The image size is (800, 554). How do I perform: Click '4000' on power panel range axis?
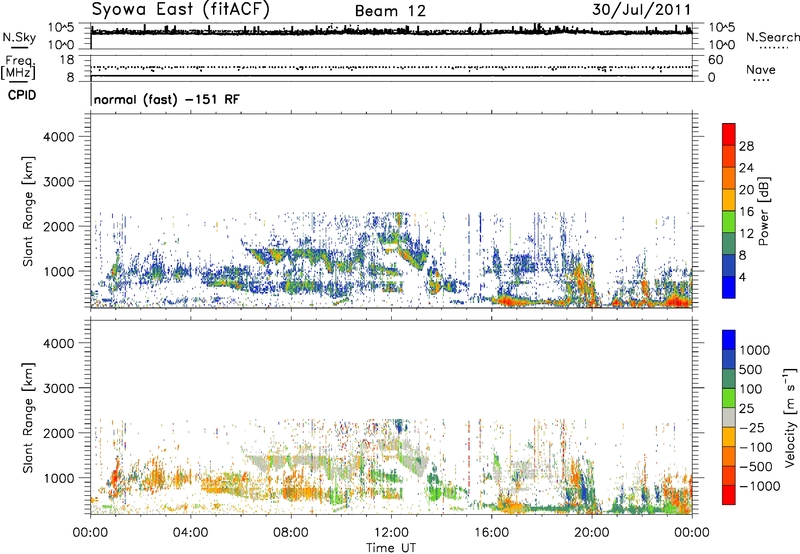(x=59, y=137)
